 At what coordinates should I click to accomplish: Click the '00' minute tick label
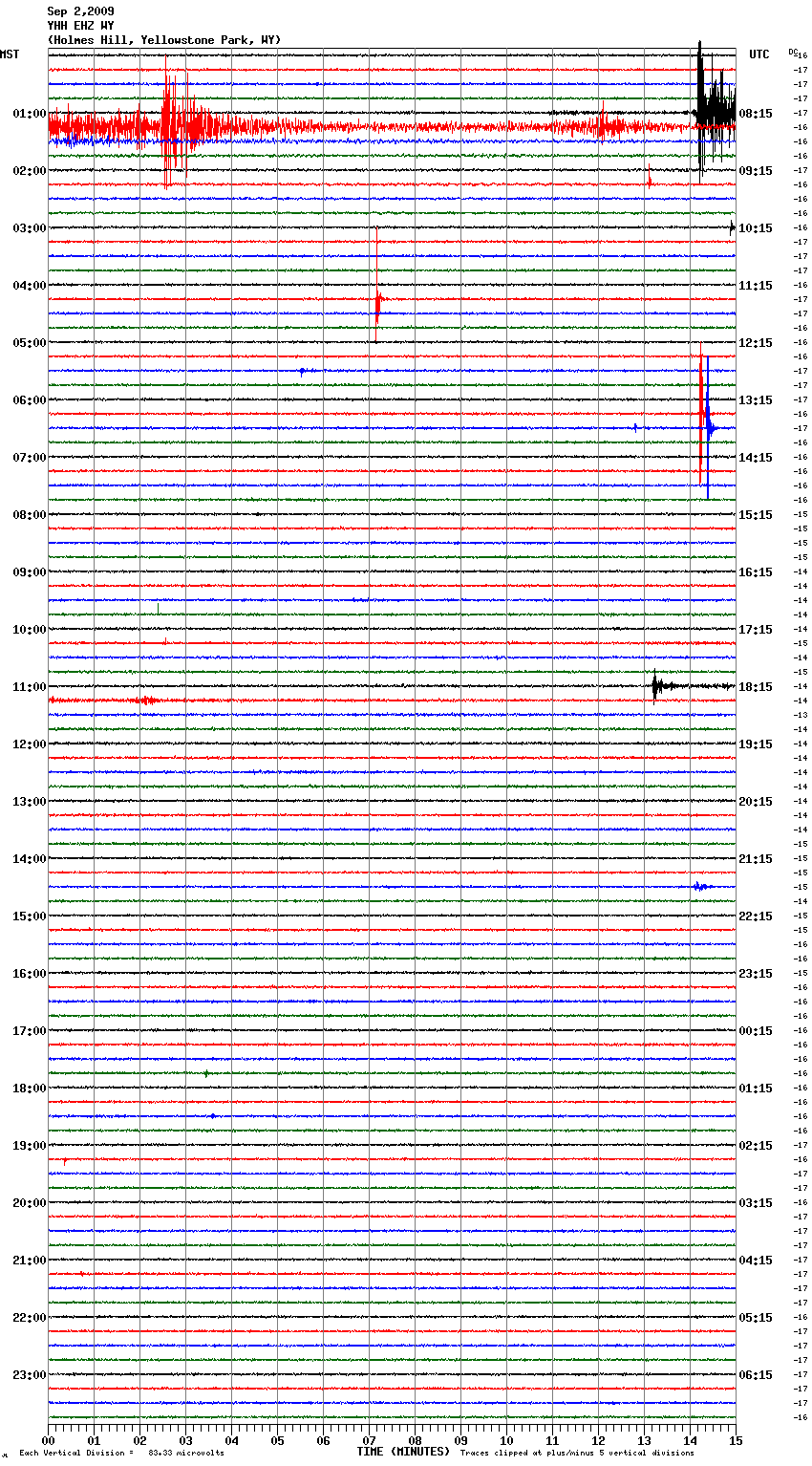[49, 1440]
